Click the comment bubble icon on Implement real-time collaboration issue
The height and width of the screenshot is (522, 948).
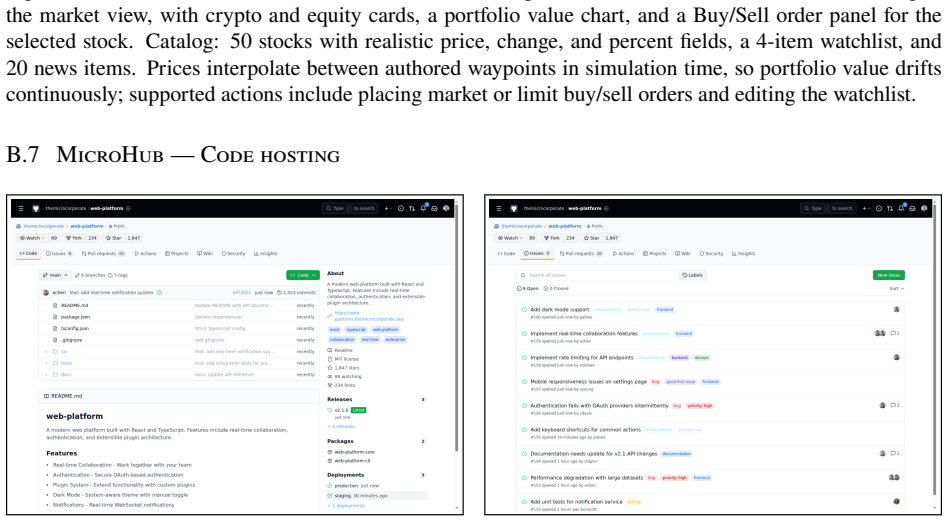pyautogui.click(x=893, y=333)
